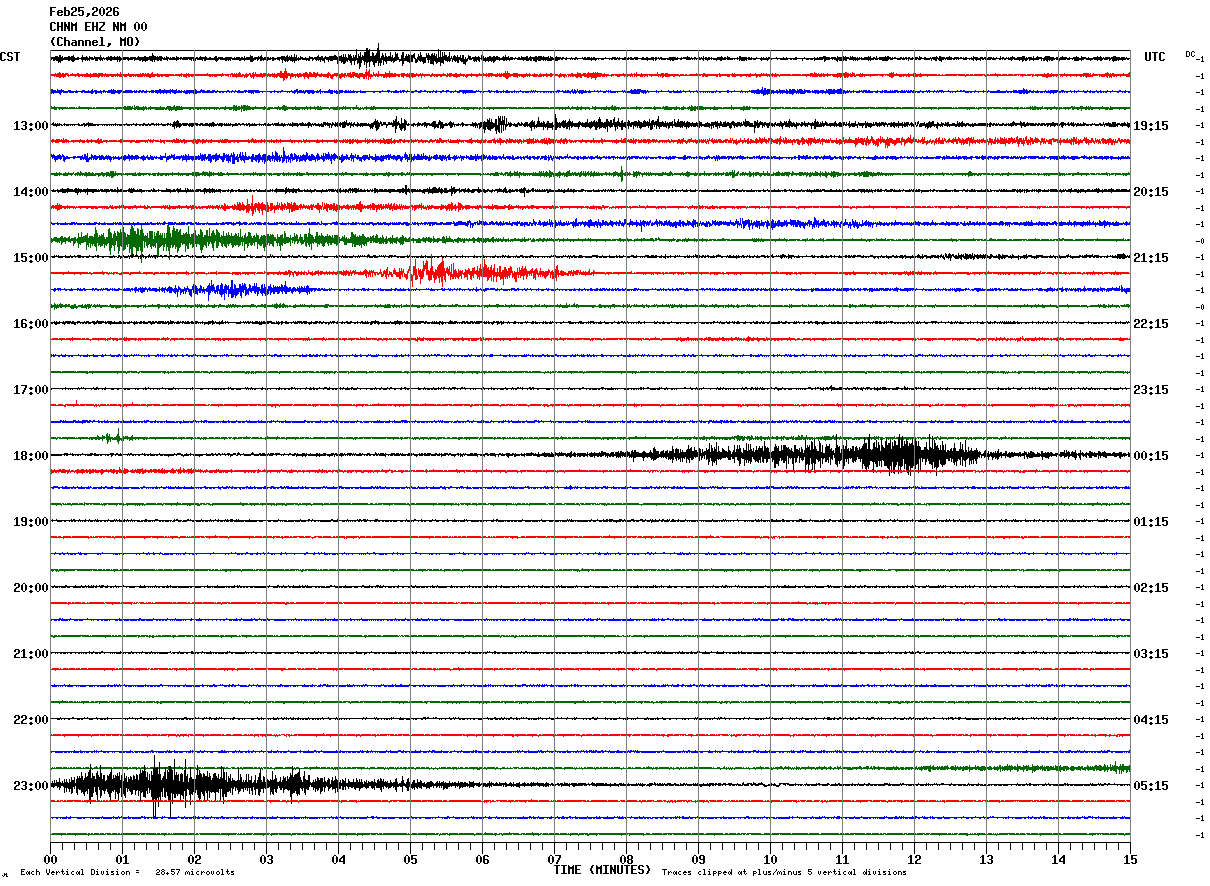Click the (Channel, MO) location label

(x=95, y=42)
